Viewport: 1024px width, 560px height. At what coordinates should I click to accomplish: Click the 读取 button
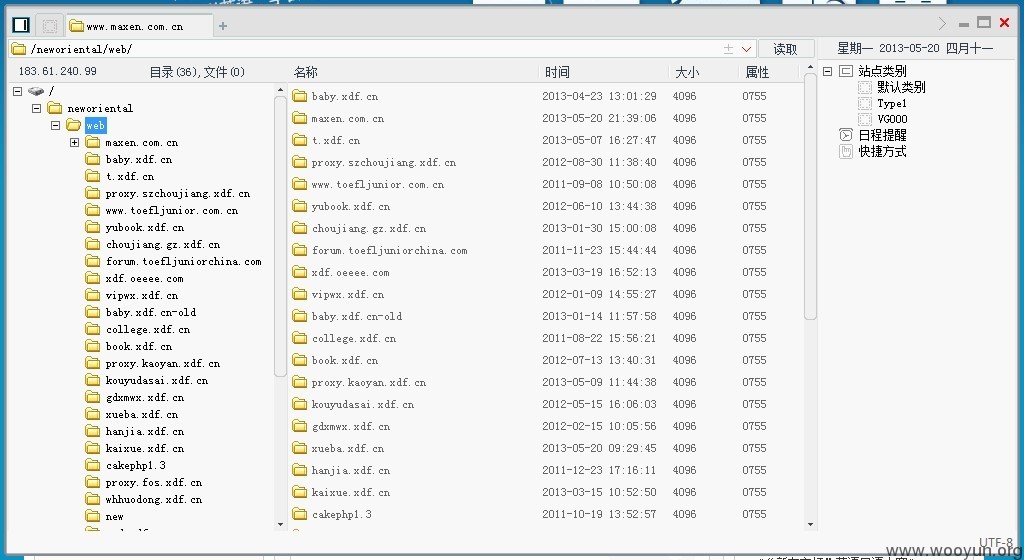(786, 49)
